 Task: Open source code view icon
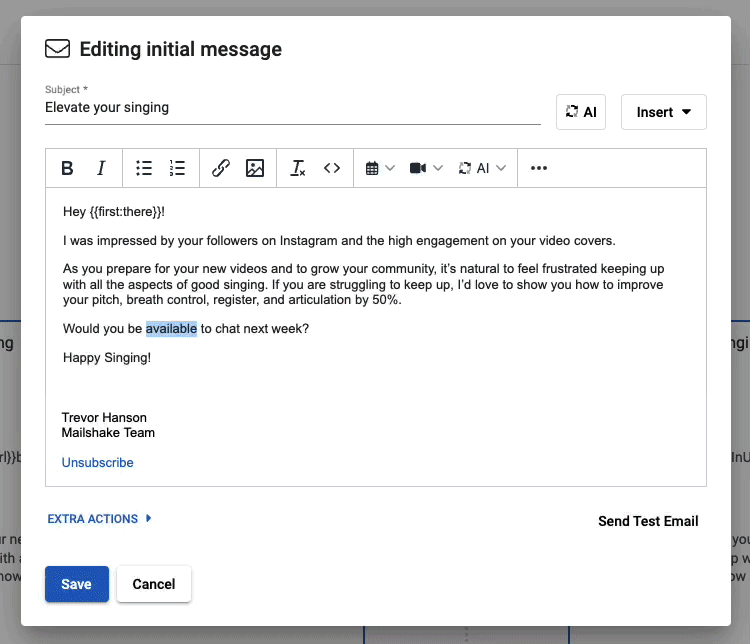coord(331,168)
